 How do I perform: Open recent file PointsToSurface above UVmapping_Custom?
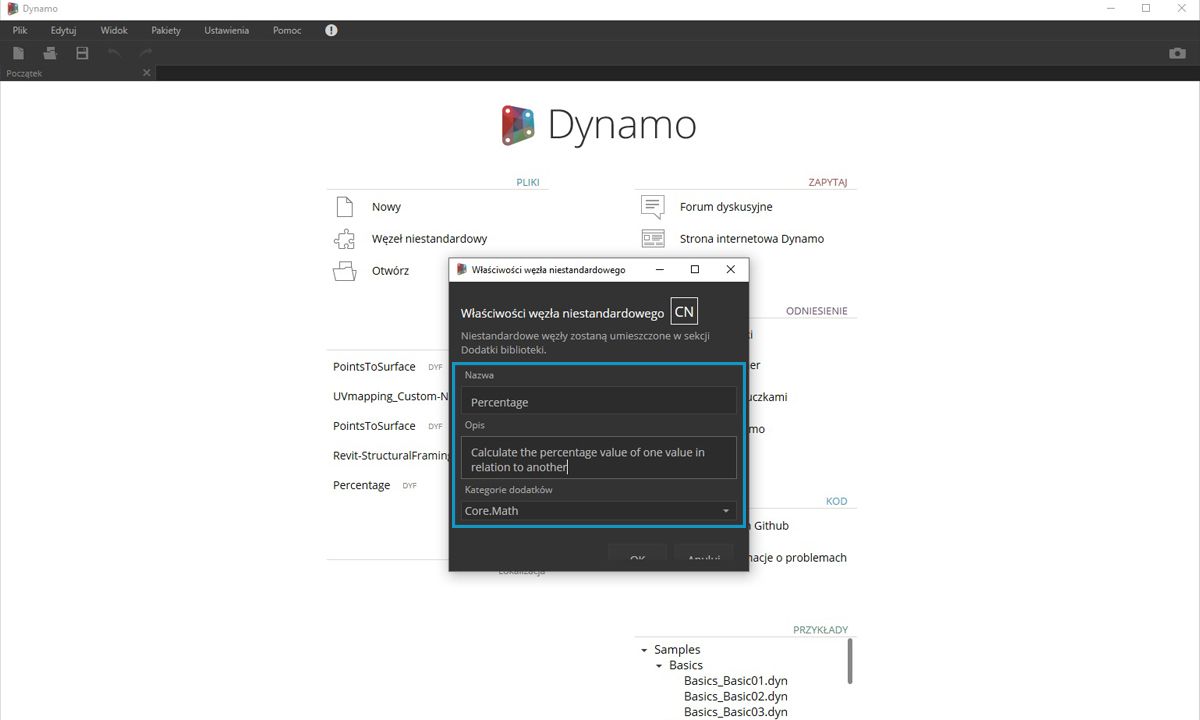click(374, 367)
